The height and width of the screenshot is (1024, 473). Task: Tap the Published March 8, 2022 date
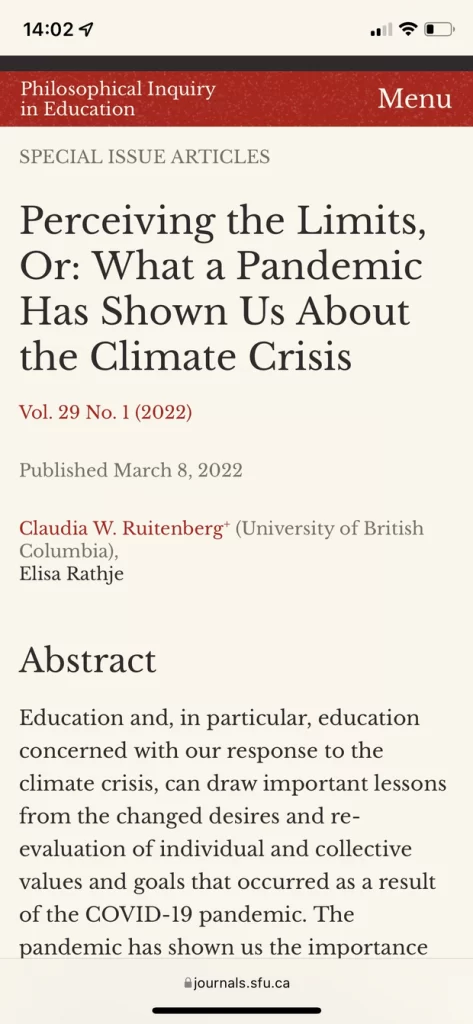pyautogui.click(x=131, y=470)
